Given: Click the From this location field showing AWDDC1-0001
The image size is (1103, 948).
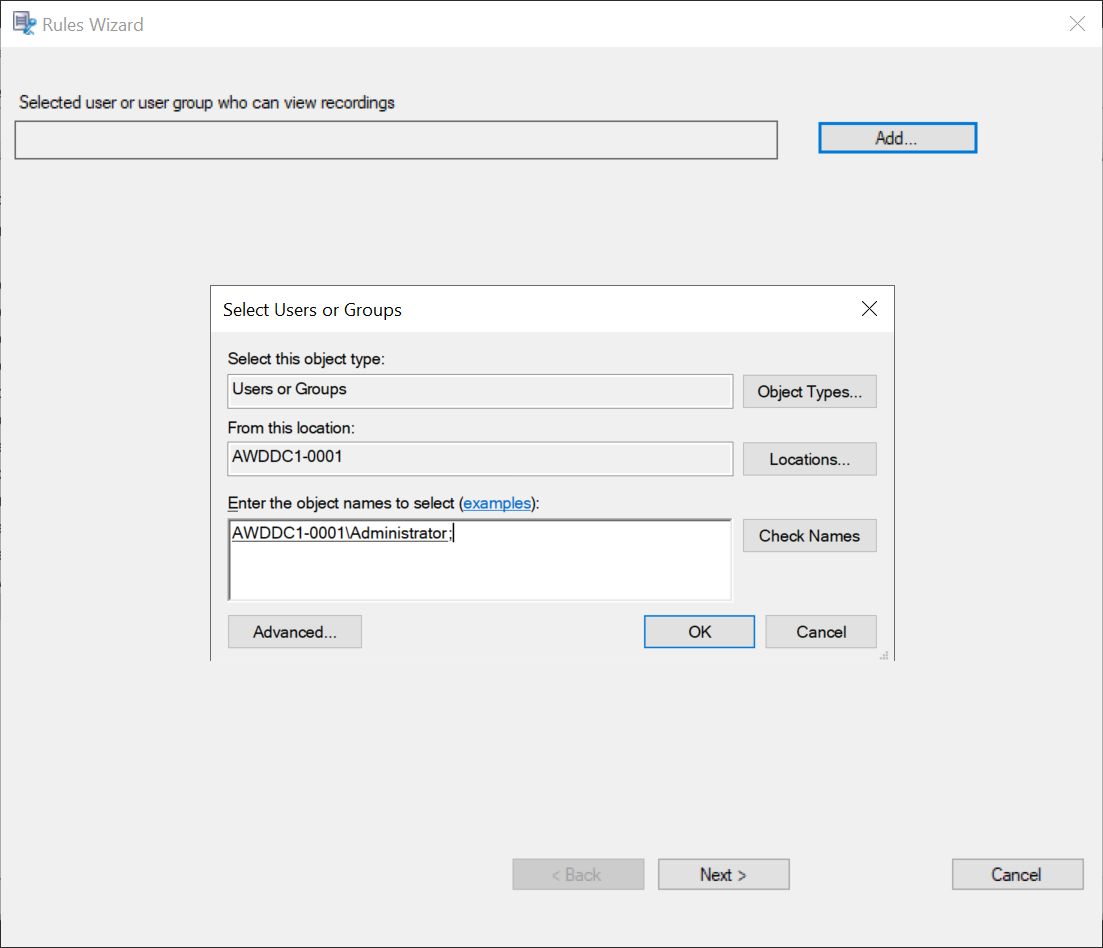Looking at the screenshot, I should (x=480, y=459).
